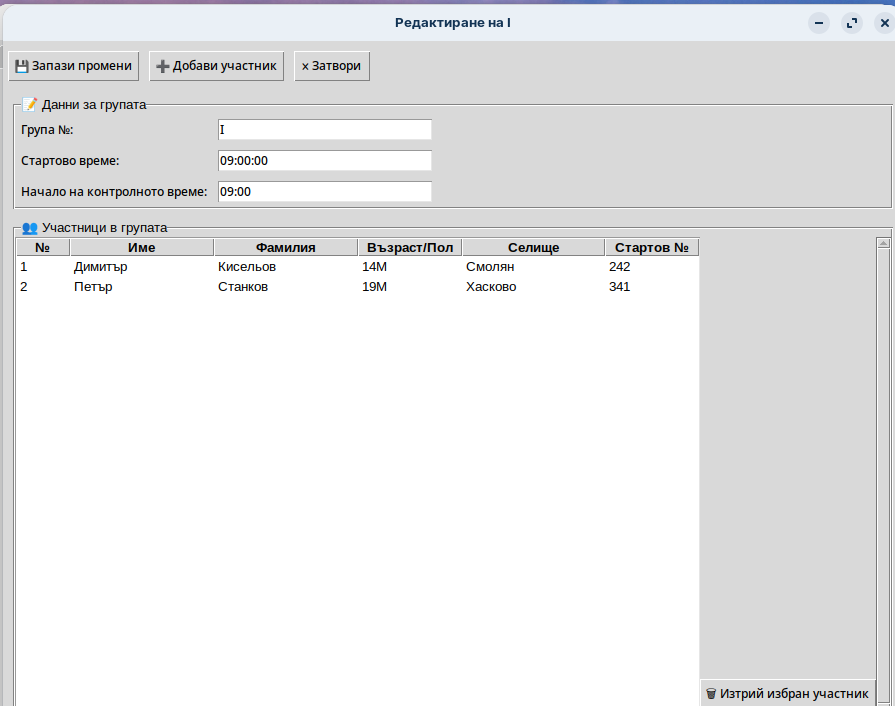Screen dimensions: 895x706
Task: Click the Начало на контролното време field
Action: (324, 192)
